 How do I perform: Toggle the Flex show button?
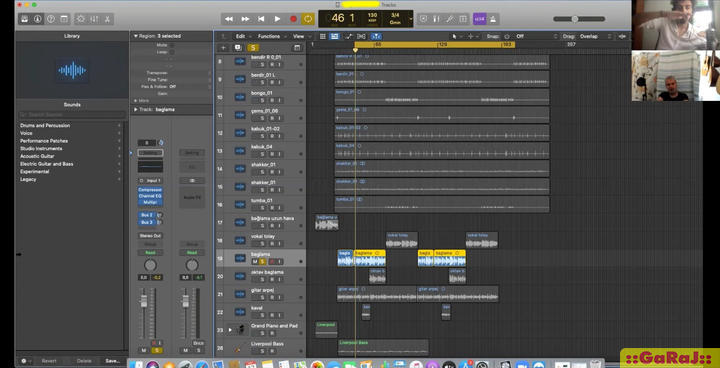(361, 36)
